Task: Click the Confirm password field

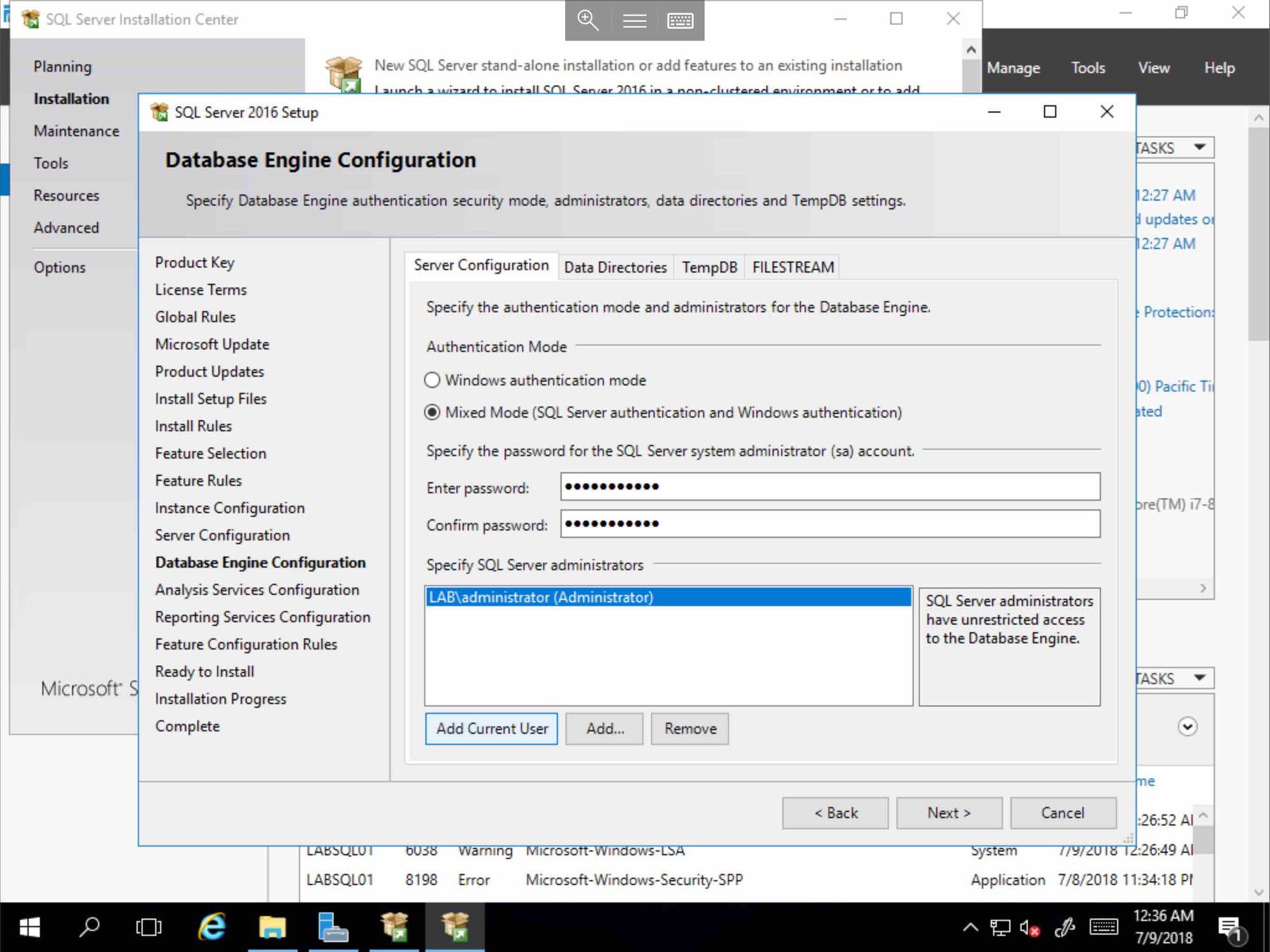Action: point(830,524)
